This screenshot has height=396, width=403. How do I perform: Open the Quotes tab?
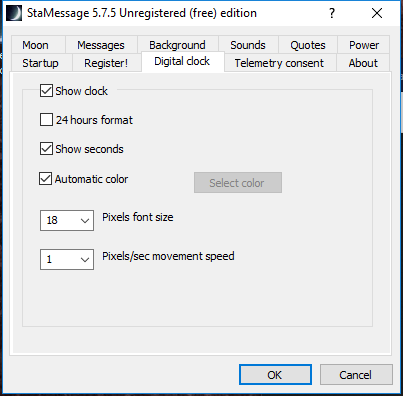point(308,45)
